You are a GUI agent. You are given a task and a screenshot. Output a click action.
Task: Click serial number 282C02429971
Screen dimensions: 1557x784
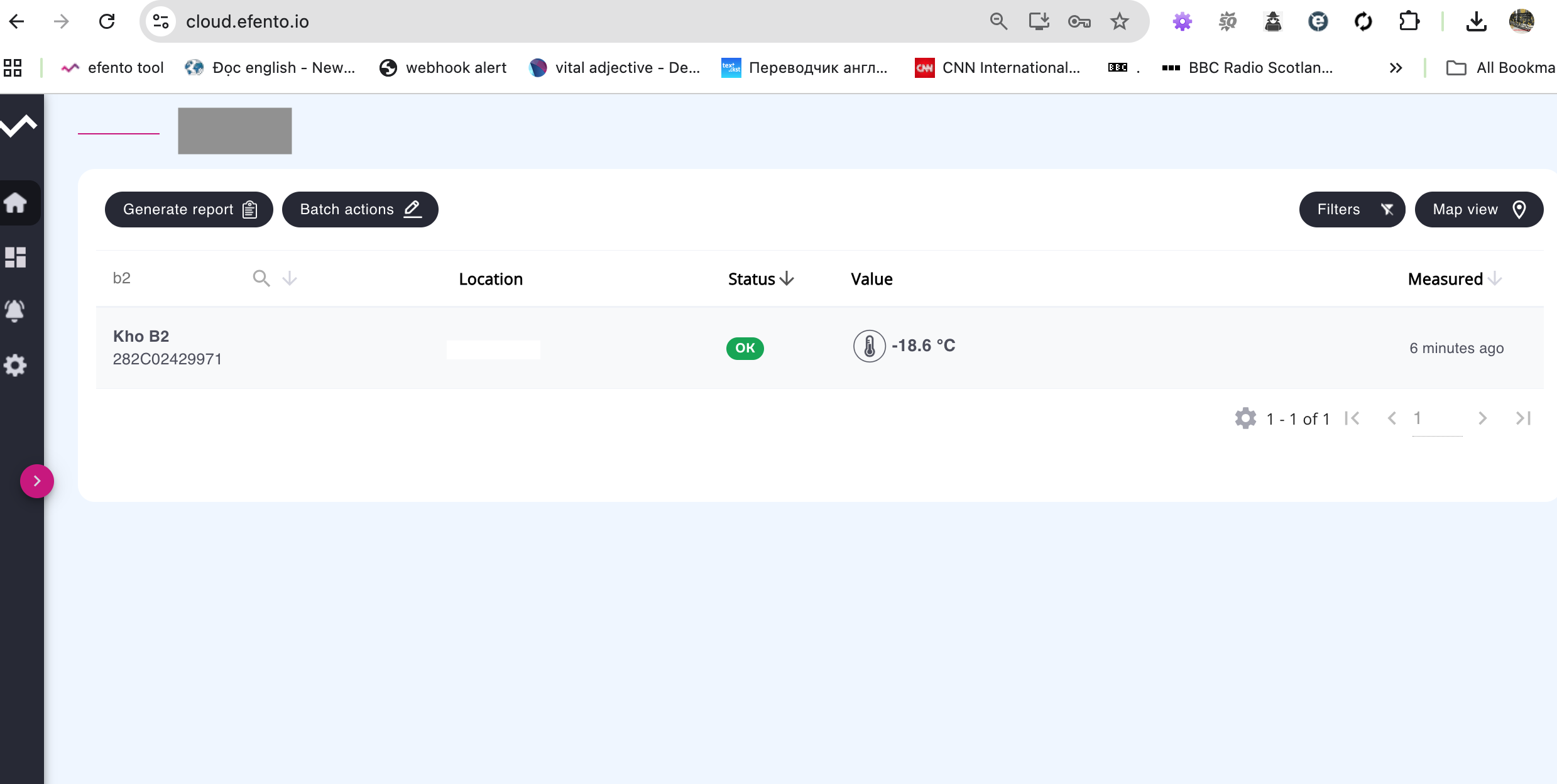coord(167,359)
